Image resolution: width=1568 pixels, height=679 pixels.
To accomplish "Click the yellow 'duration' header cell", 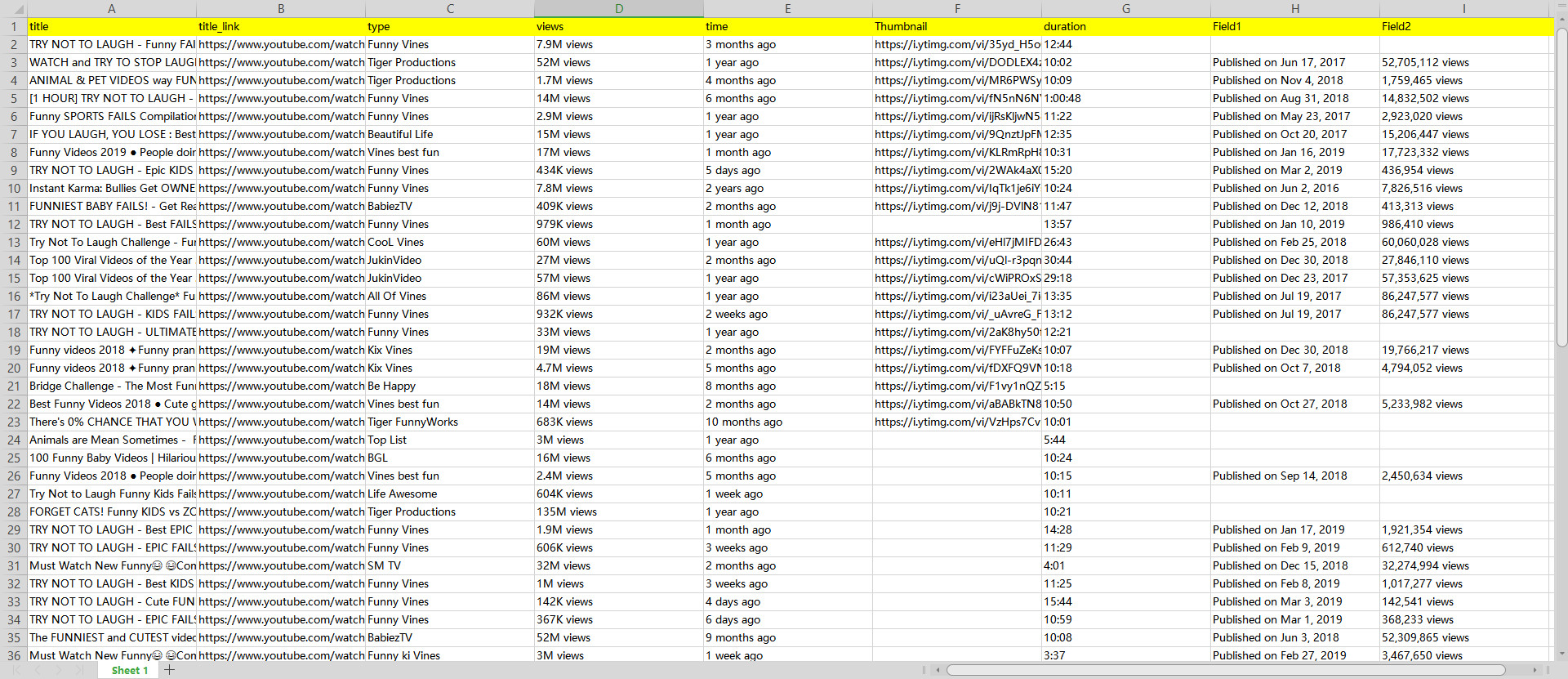I will pyautogui.click(x=1125, y=26).
